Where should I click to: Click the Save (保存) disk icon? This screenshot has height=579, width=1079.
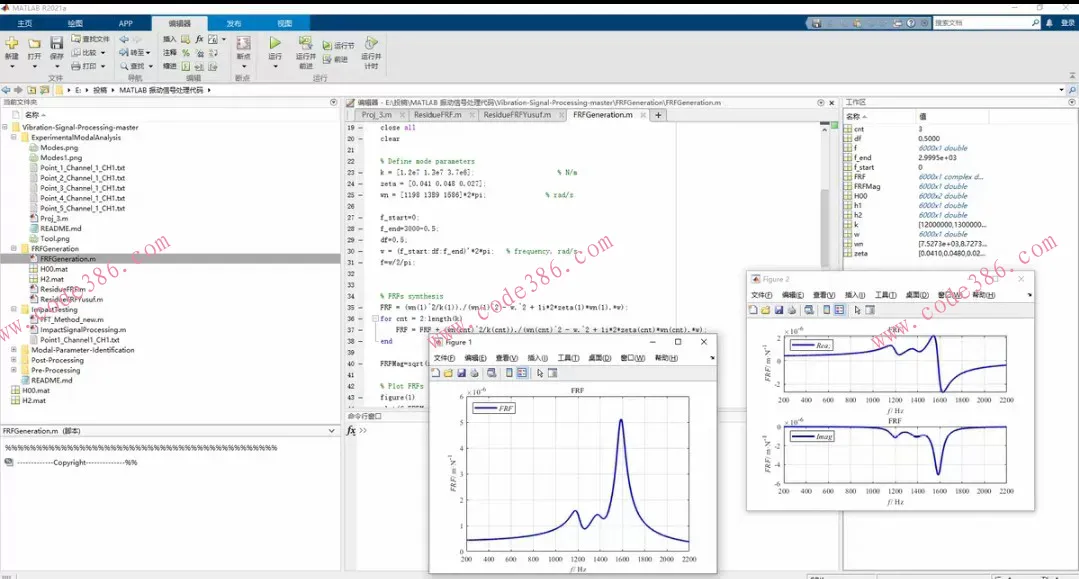(x=57, y=44)
